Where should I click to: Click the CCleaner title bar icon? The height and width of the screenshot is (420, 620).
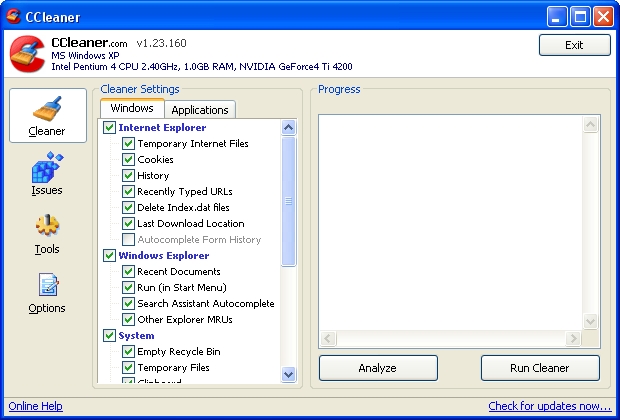[13, 17]
